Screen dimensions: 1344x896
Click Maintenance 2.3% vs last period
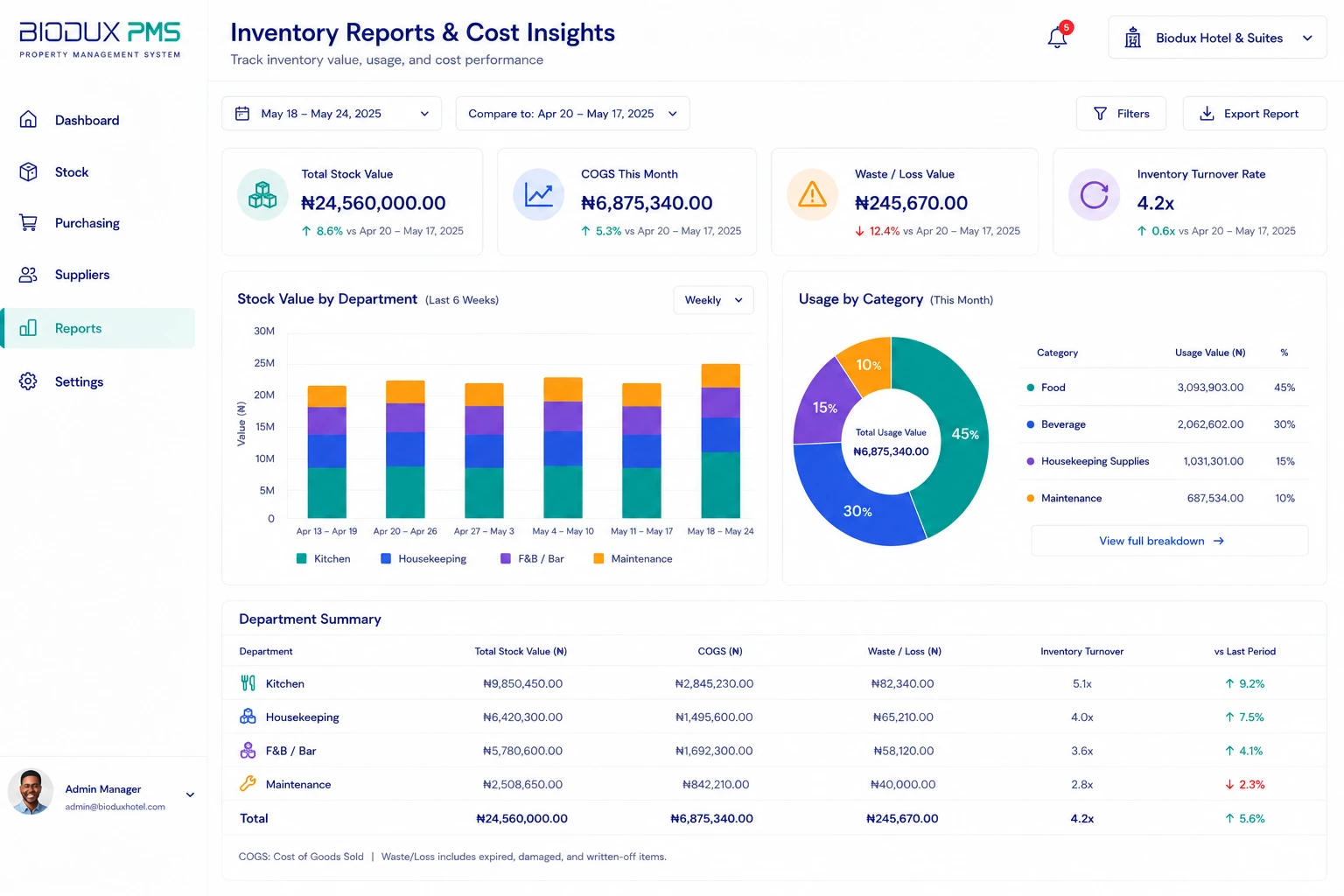[1245, 784]
